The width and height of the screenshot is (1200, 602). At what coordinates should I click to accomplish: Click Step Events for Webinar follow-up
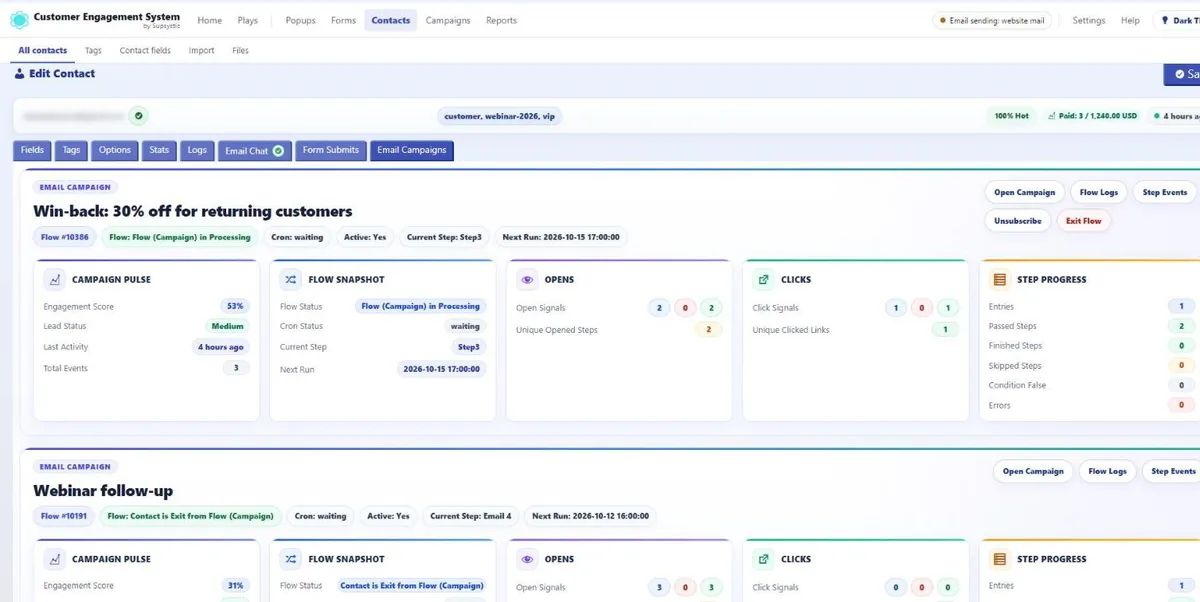[1173, 471]
